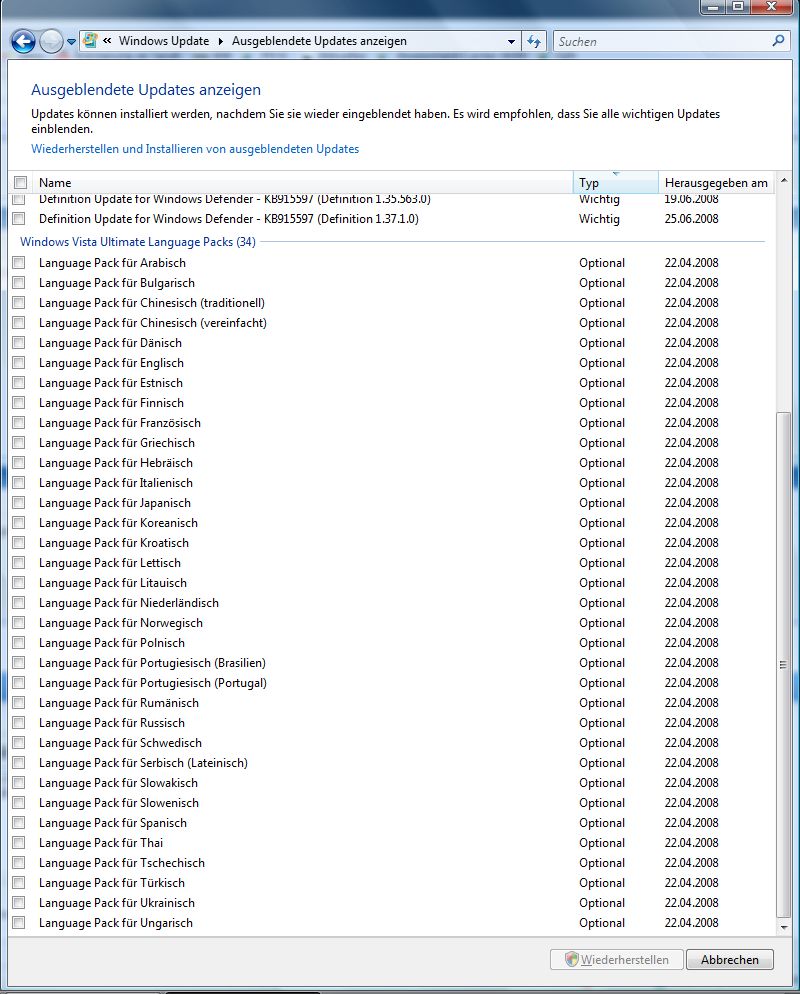The image size is (800, 994).
Task: Tick the select-all checkbox in header
Action: (20, 183)
